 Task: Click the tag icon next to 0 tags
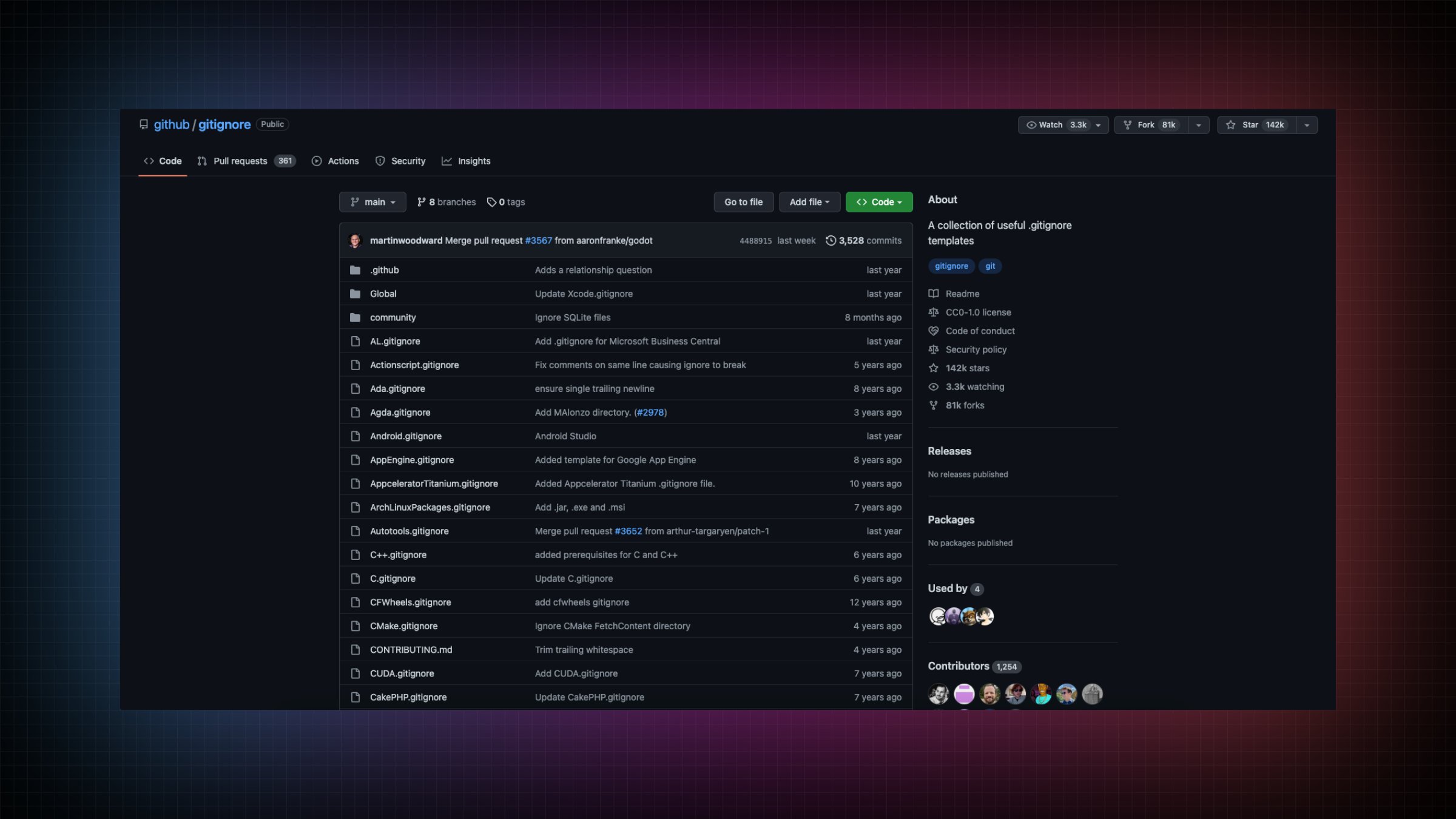[x=491, y=201]
